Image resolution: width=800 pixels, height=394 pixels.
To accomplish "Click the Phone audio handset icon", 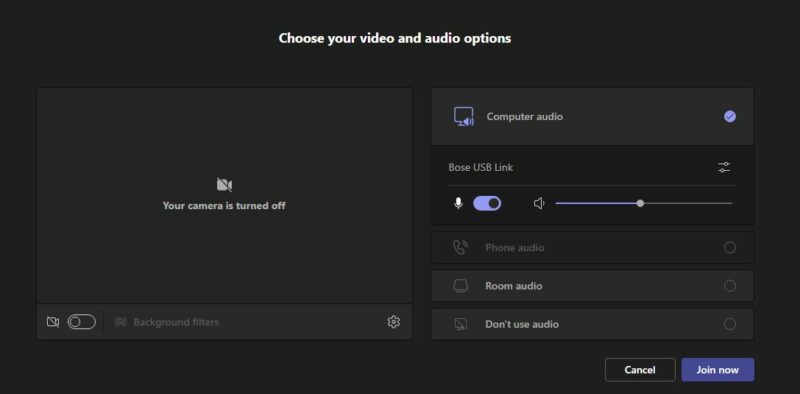I will [460, 248].
